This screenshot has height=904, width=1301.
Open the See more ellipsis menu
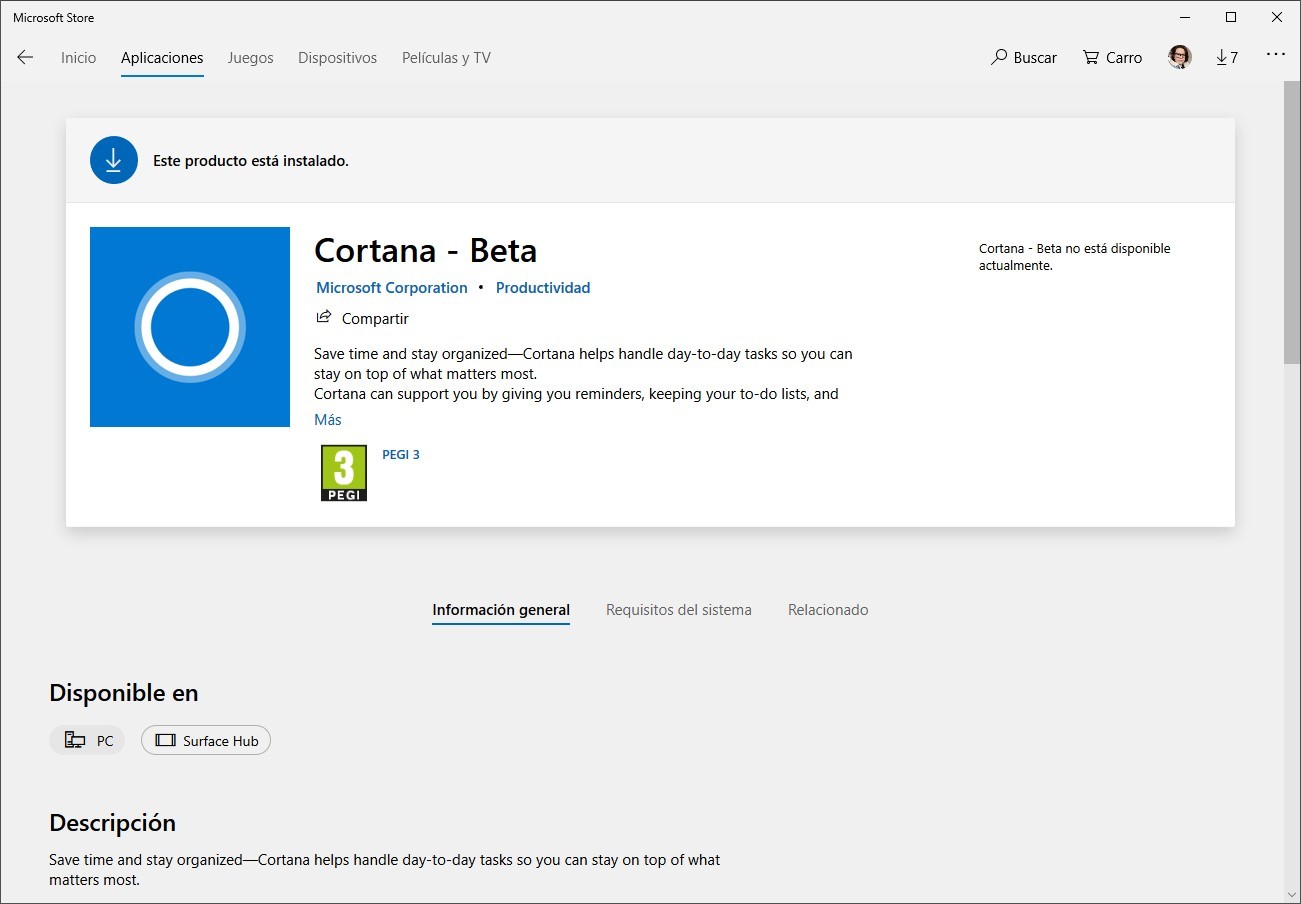click(1276, 55)
